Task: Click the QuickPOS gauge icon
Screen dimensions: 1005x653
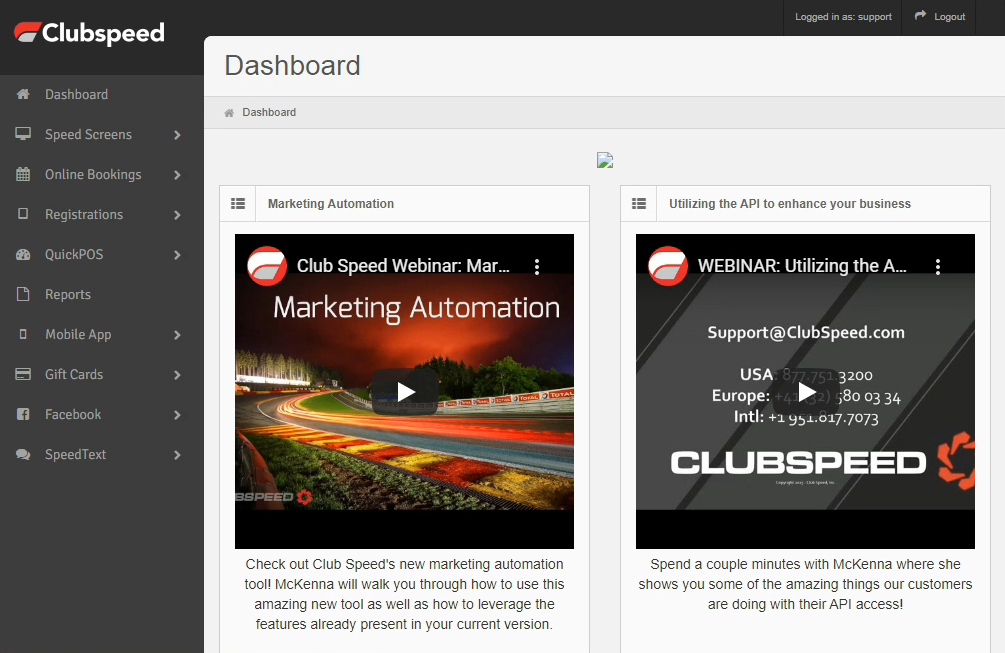Action: [23, 254]
